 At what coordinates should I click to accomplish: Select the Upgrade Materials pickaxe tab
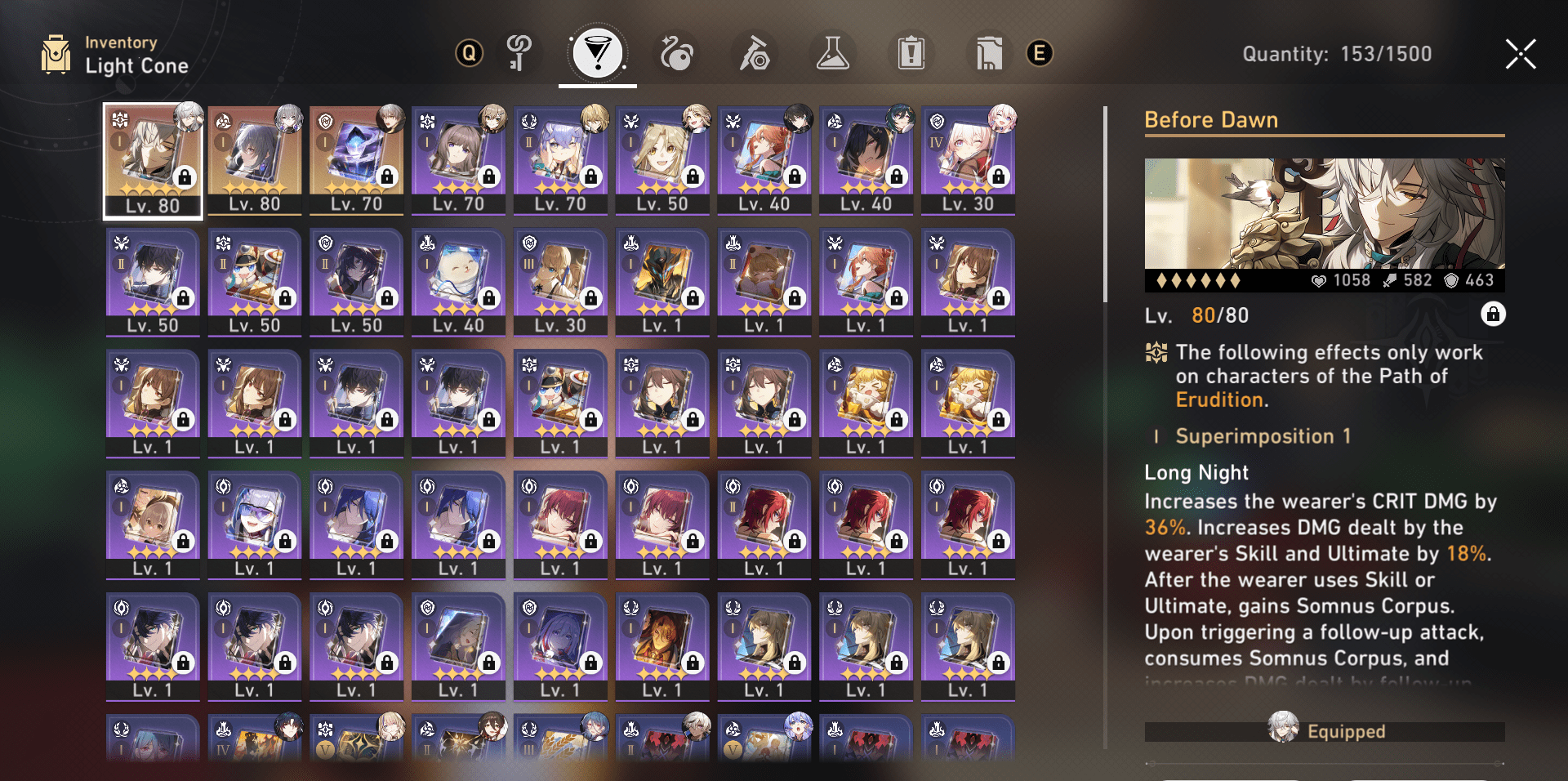pos(755,54)
